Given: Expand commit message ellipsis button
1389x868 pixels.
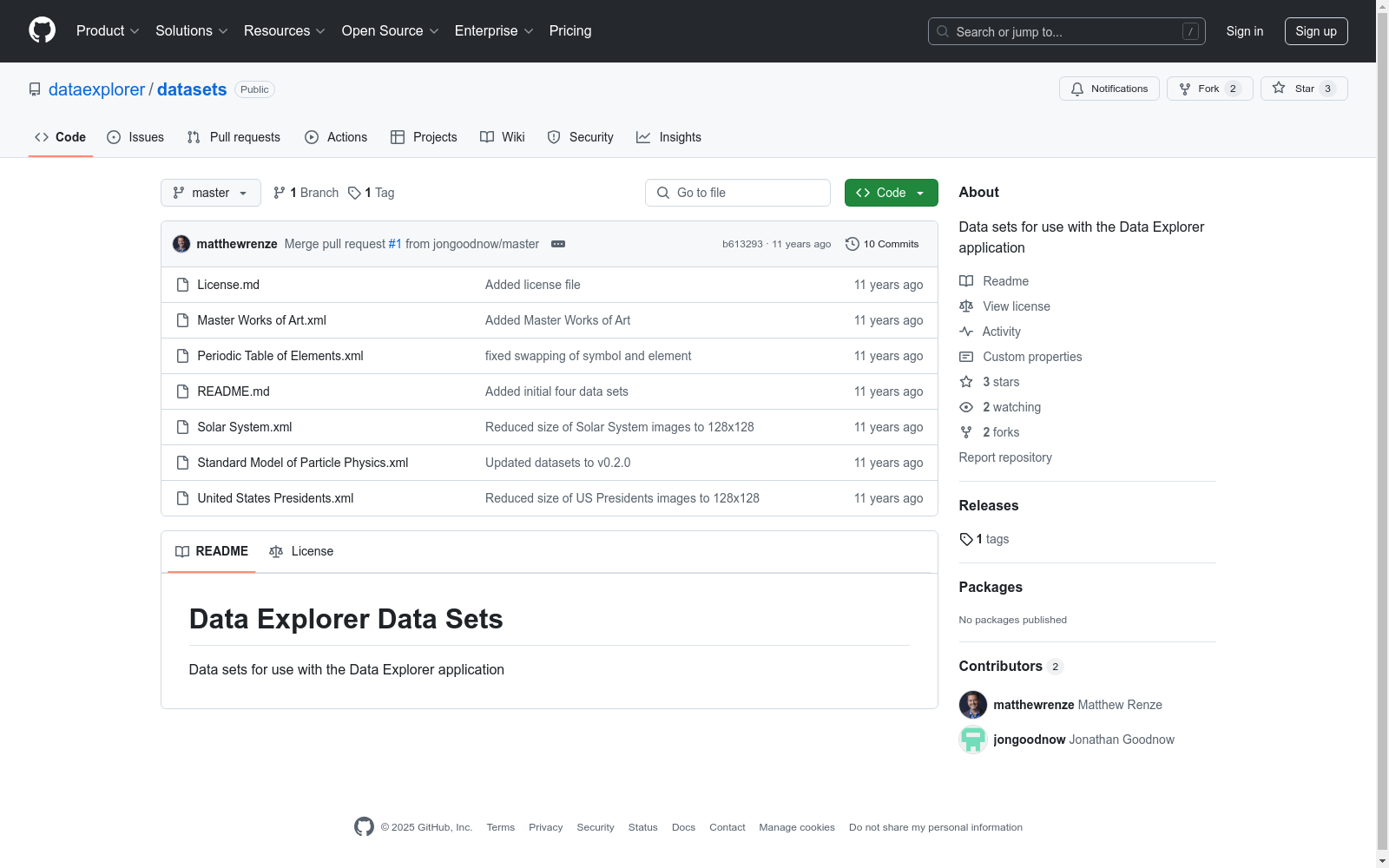Looking at the screenshot, I should 558,244.
